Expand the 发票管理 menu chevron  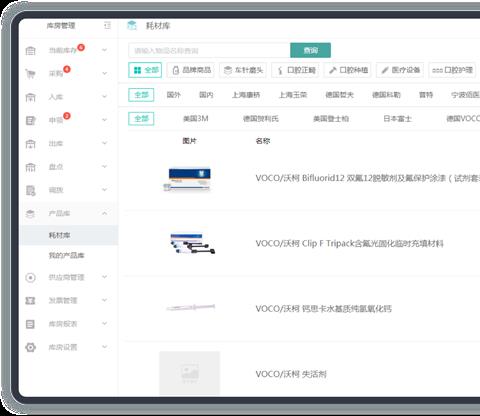104,300
